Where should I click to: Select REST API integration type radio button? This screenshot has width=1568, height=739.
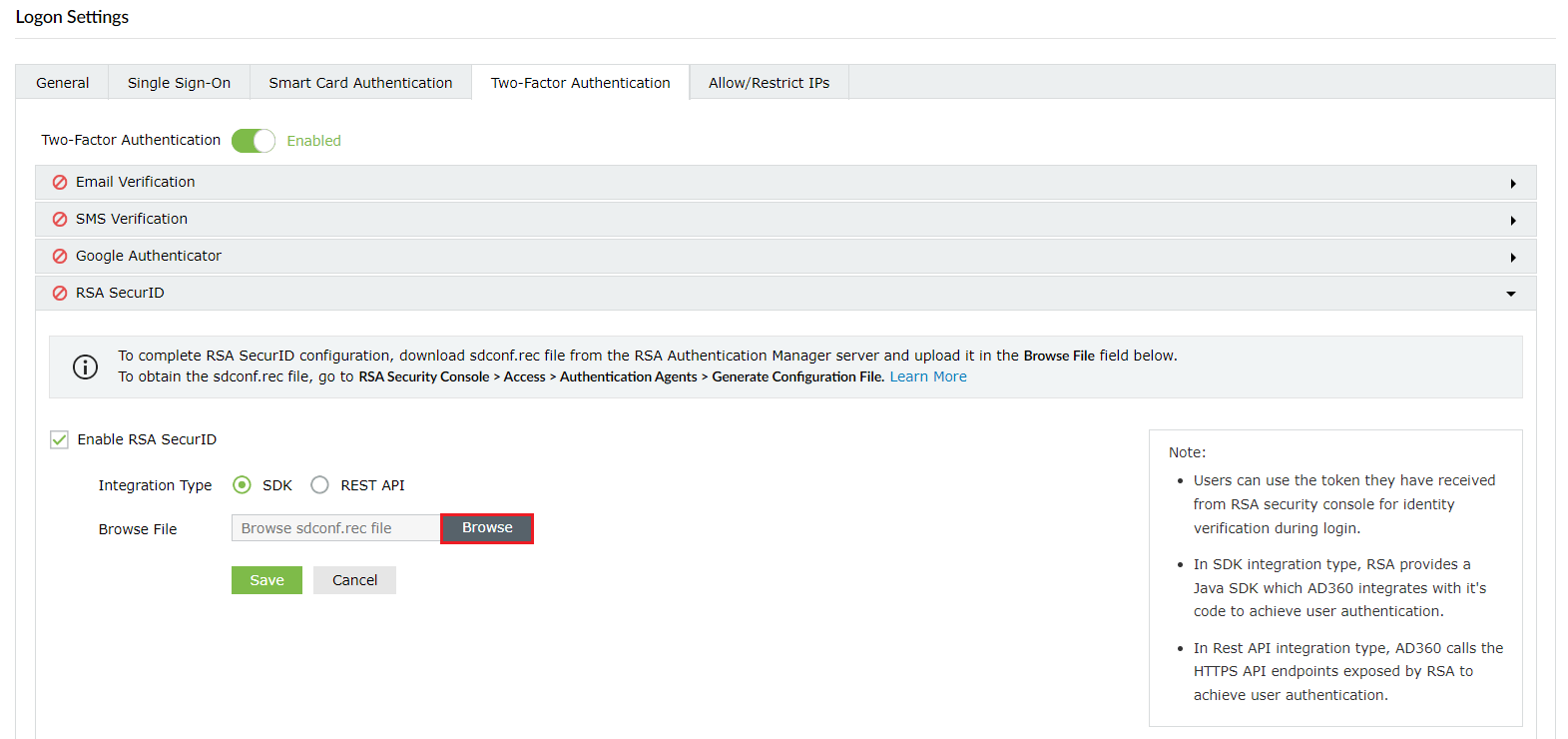click(319, 485)
